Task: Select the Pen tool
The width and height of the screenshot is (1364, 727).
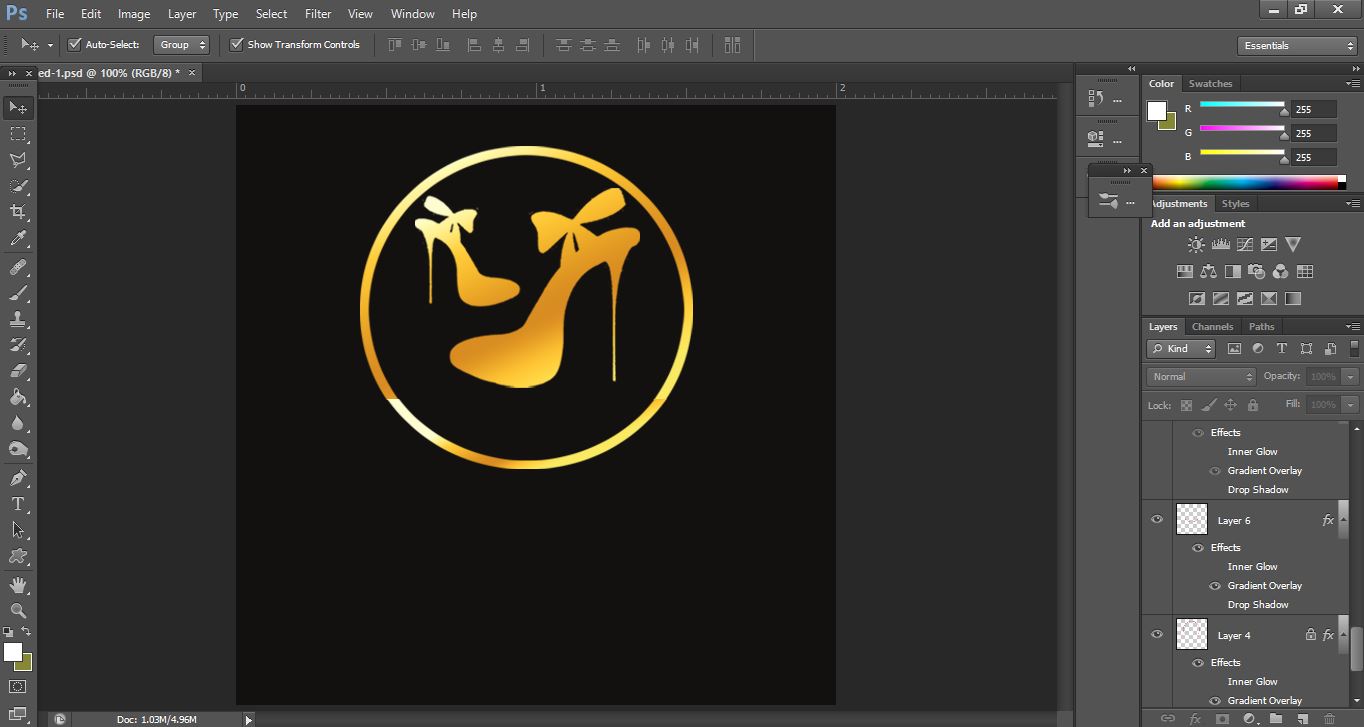Action: click(x=18, y=478)
